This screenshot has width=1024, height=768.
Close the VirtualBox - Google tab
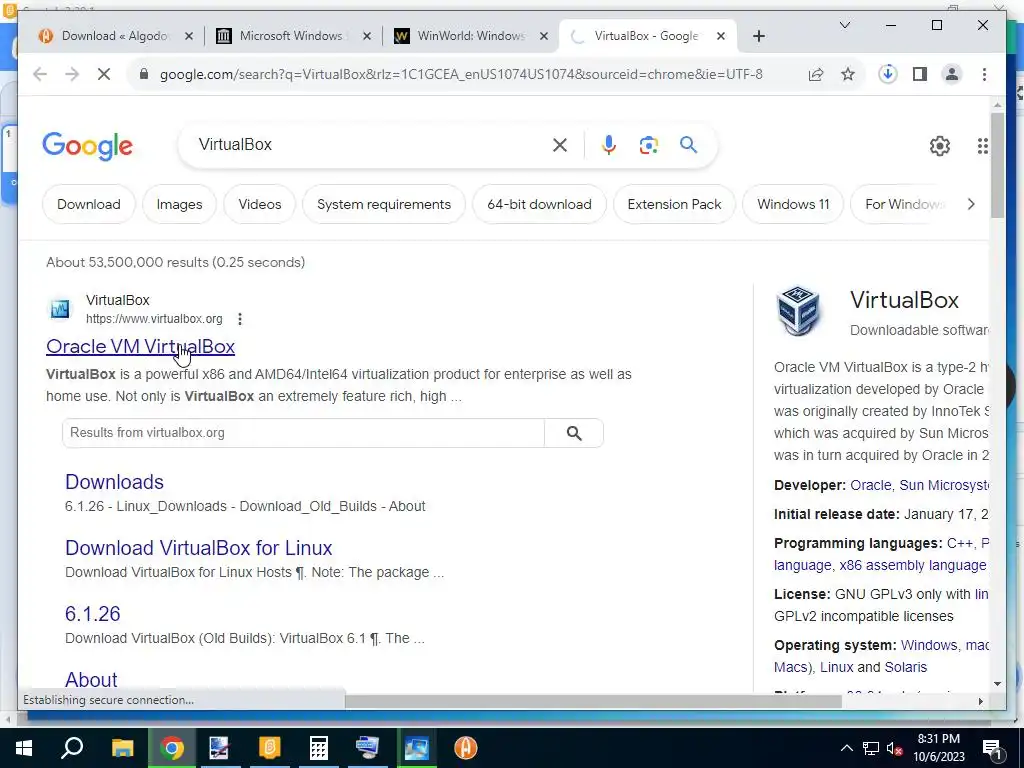(721, 36)
